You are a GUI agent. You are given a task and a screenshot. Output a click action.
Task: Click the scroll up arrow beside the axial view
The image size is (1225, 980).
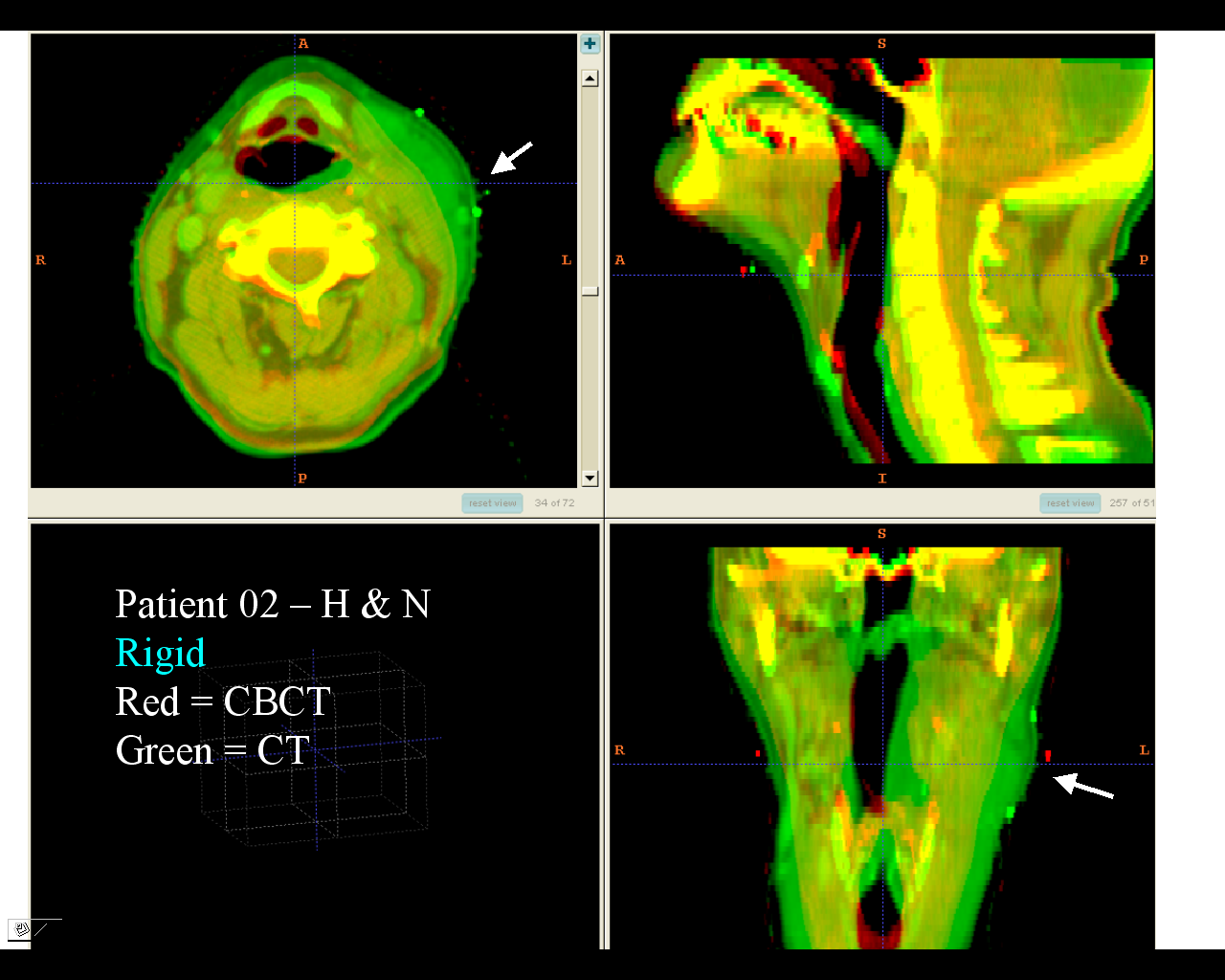590,78
